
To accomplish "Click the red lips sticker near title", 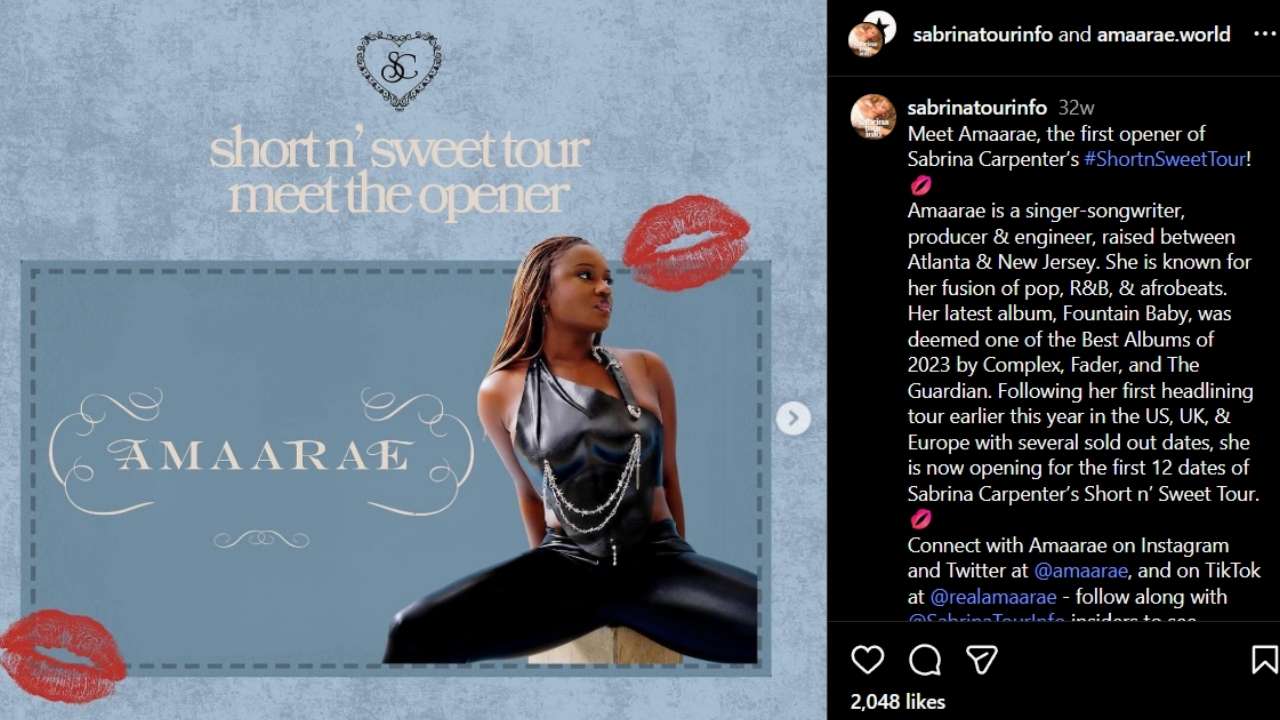I will tap(686, 242).
